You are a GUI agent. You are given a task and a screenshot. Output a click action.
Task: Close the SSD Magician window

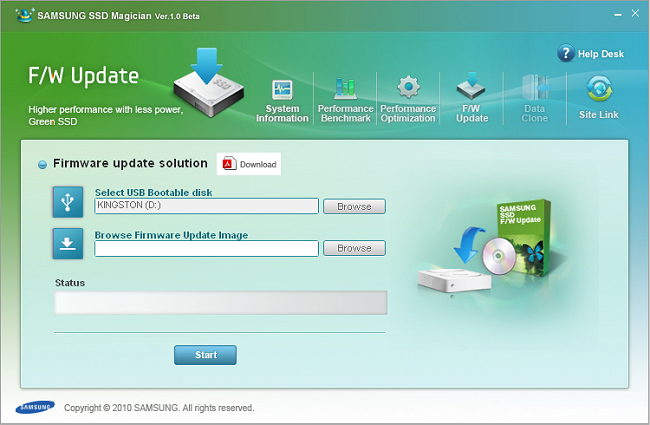(x=635, y=13)
